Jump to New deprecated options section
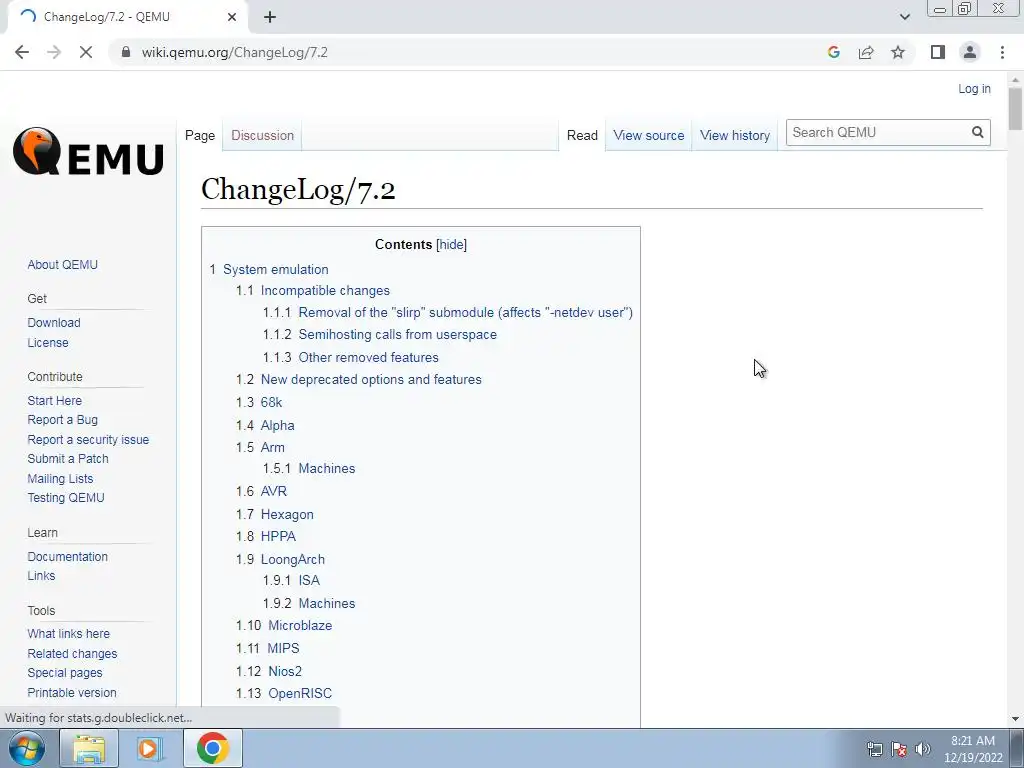Image resolution: width=1024 pixels, height=768 pixels. pyautogui.click(x=371, y=379)
